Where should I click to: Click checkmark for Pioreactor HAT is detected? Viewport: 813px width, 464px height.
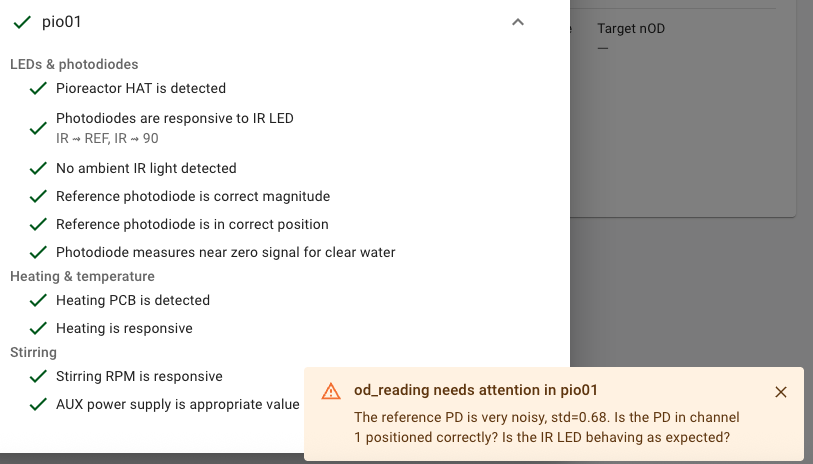[x=39, y=88]
